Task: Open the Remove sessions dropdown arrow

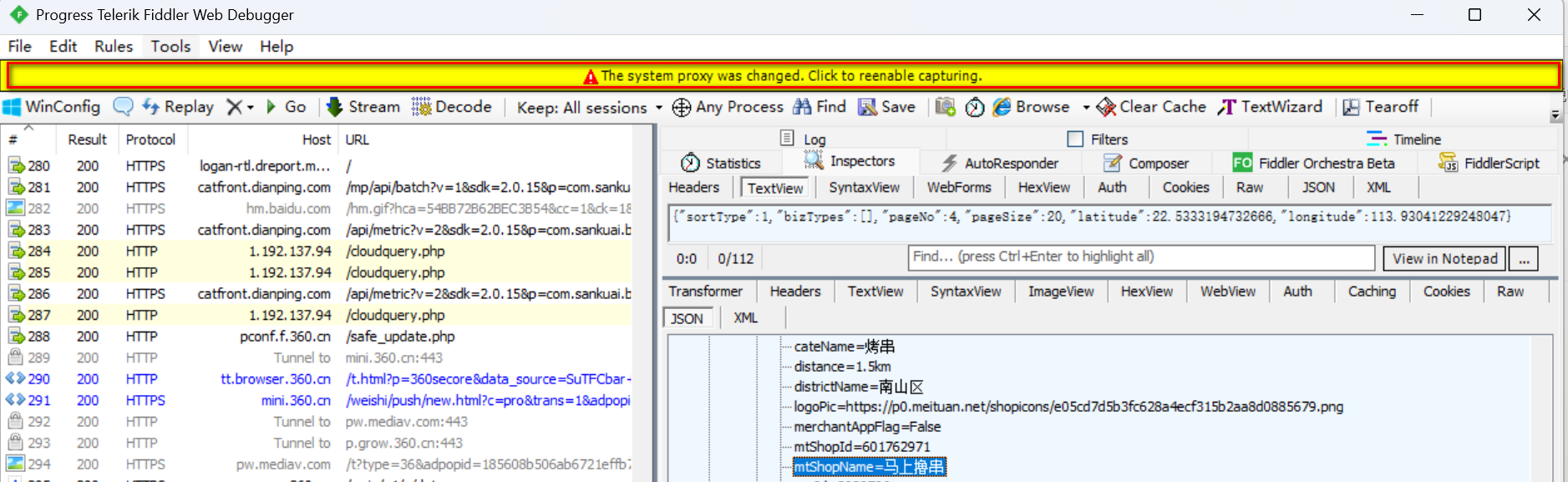Action: 250,108
